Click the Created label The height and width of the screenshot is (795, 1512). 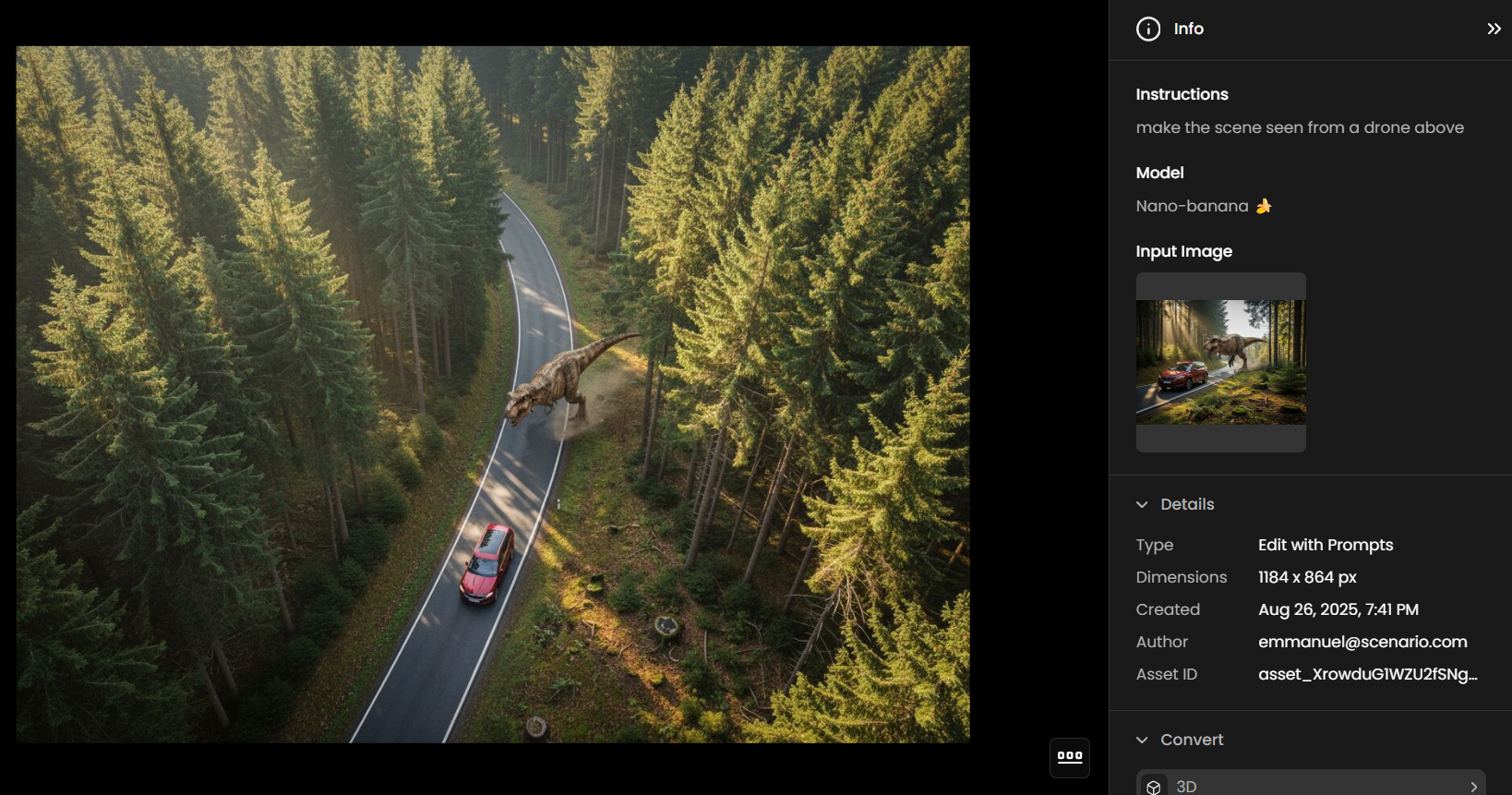point(1168,609)
